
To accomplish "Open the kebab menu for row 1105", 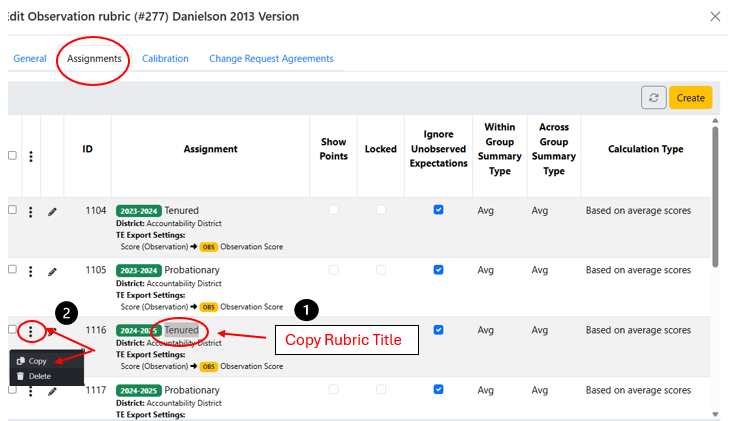I will click(30, 271).
